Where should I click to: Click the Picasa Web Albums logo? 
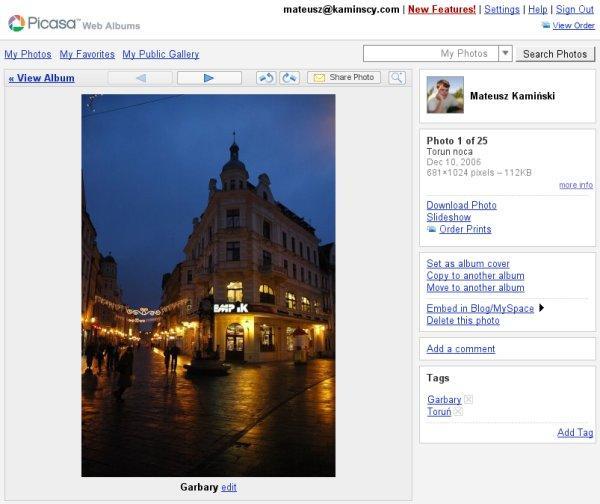(74, 23)
